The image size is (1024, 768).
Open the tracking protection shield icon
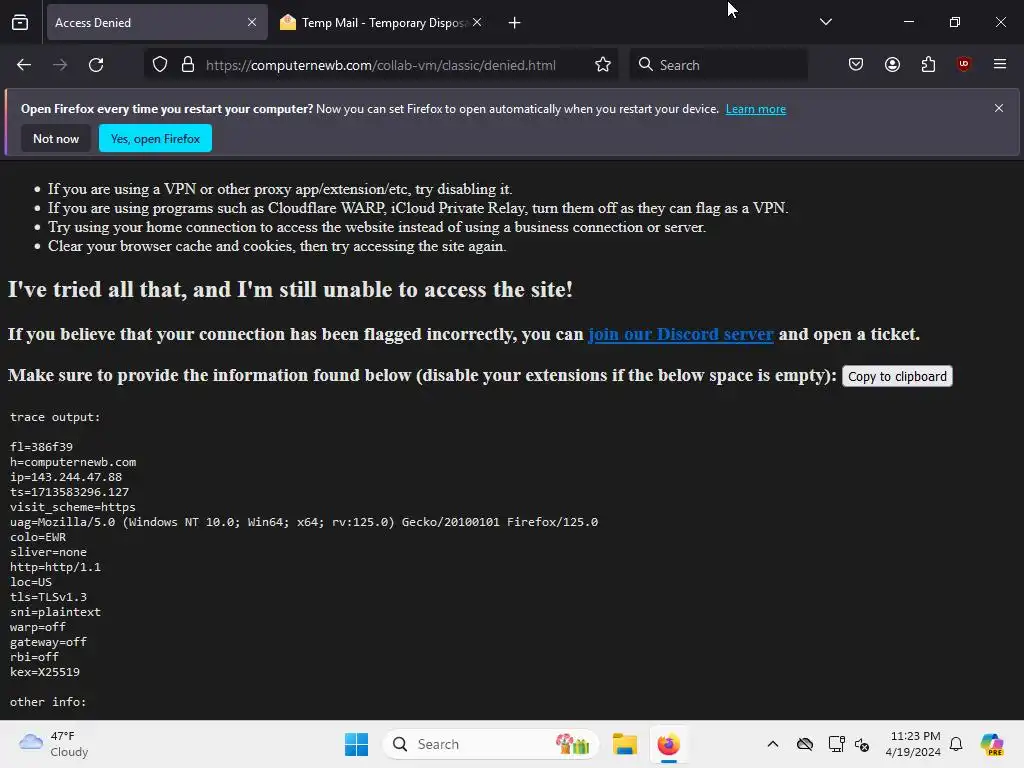160,65
